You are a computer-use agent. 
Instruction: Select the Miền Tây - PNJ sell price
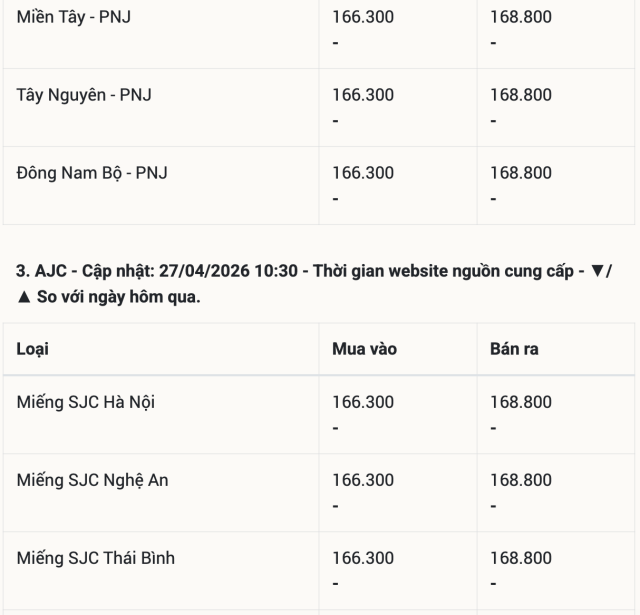point(520,17)
